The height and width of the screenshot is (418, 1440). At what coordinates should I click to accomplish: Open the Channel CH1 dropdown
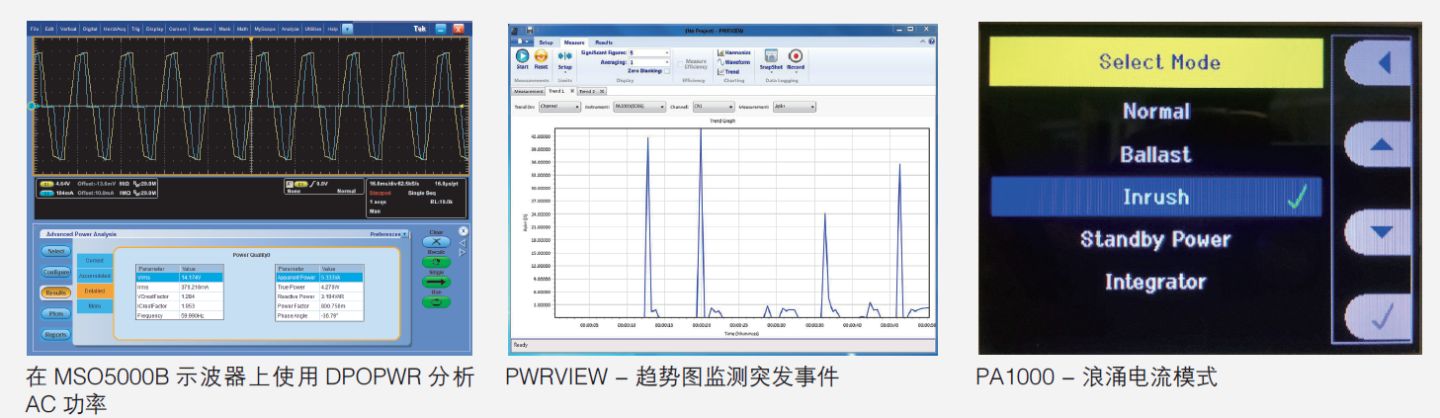(713, 106)
